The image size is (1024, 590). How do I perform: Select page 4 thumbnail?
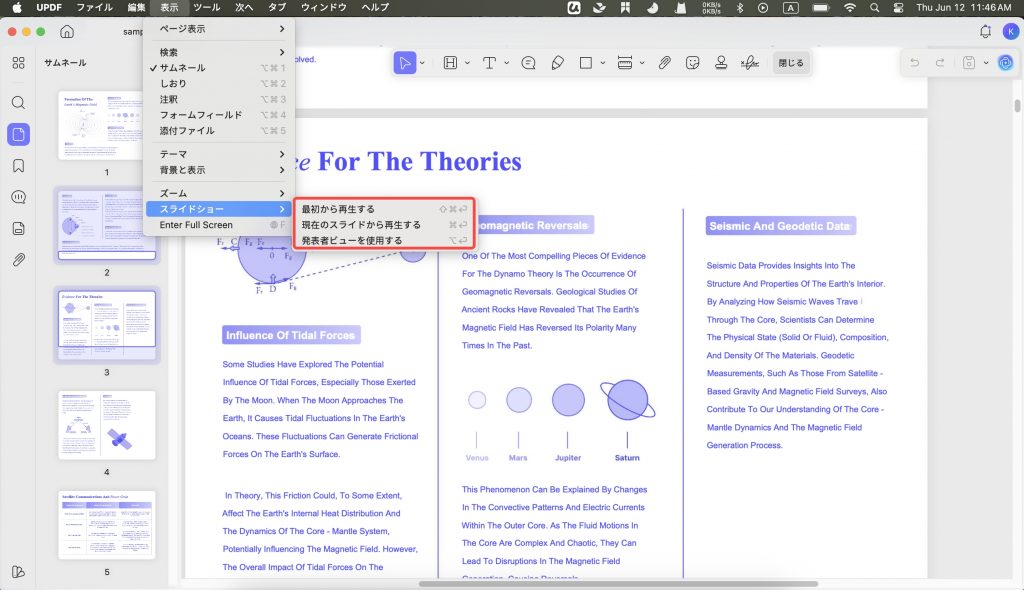pos(106,425)
